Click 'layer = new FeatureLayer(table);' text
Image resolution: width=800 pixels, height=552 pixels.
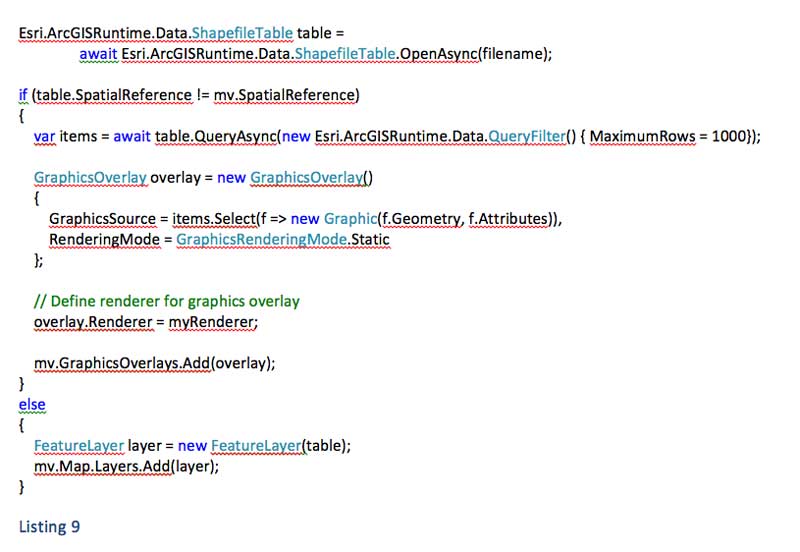click(239, 445)
